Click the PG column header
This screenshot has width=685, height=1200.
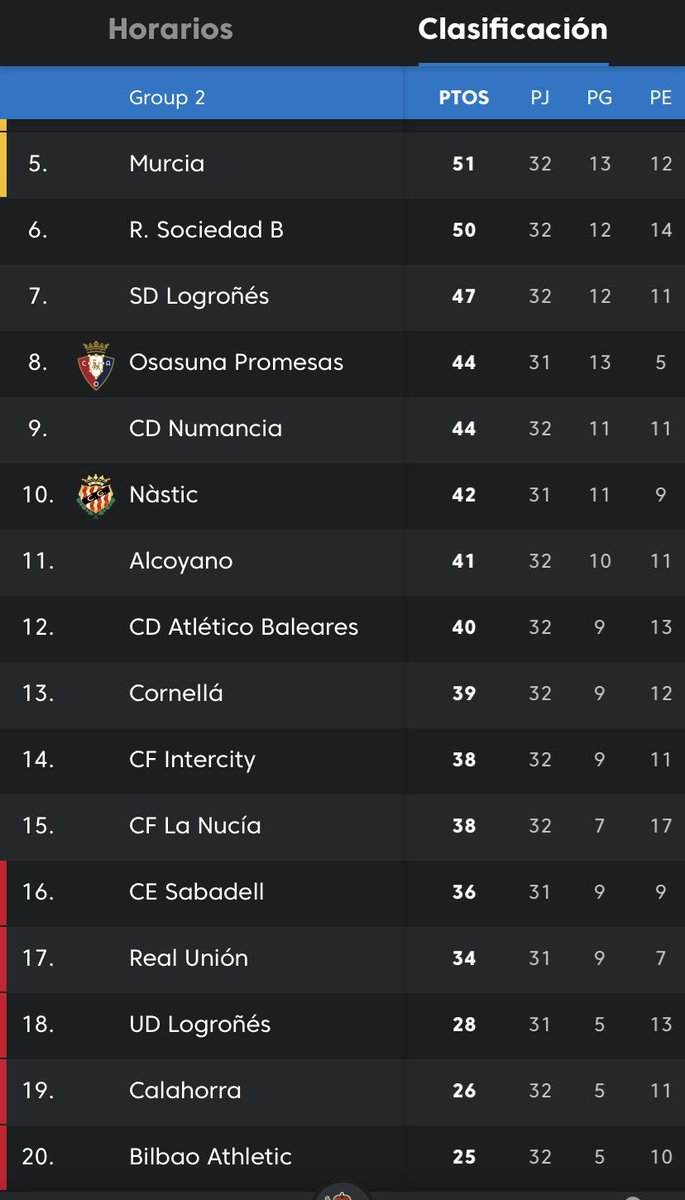(600, 98)
